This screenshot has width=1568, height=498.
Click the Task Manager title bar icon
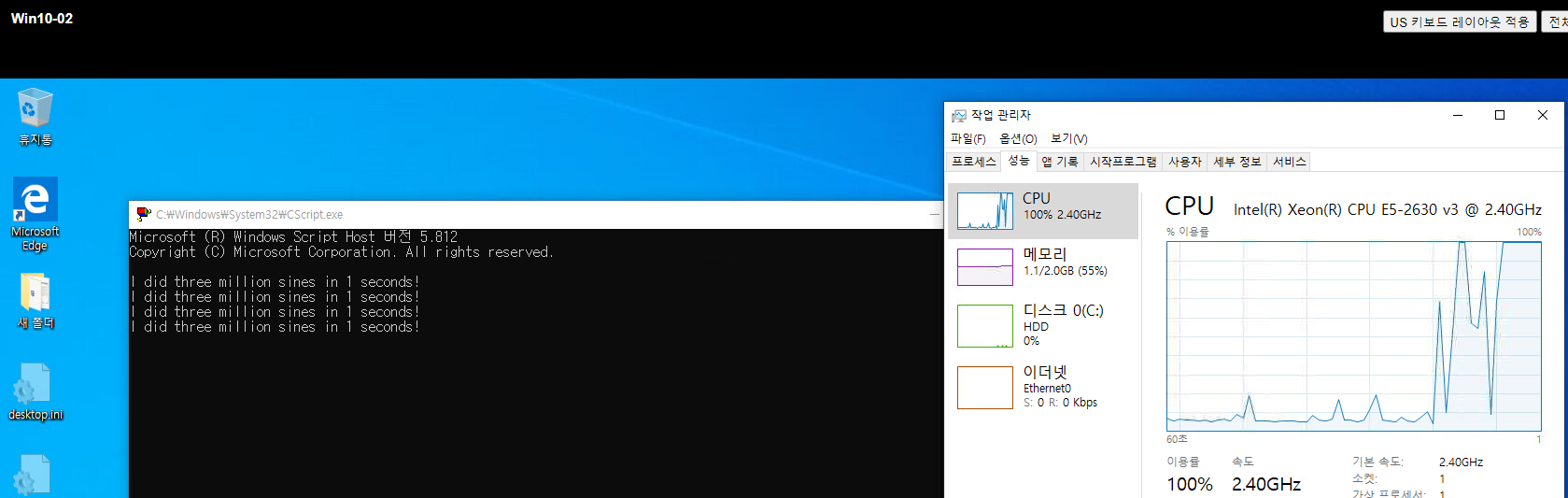[958, 115]
